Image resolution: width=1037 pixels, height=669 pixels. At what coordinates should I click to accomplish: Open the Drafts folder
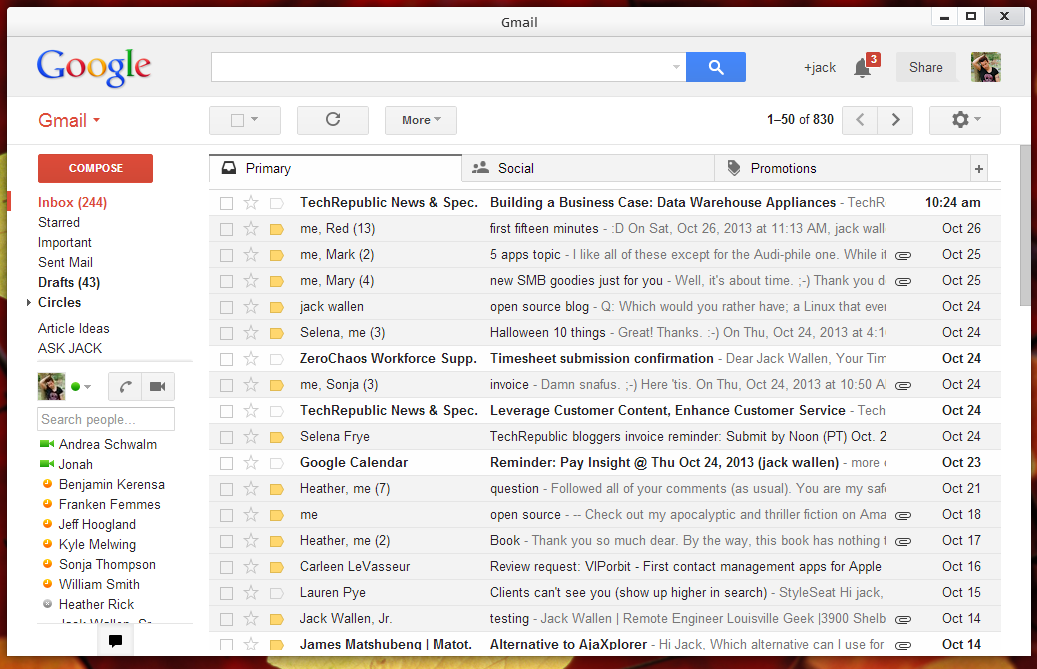69,282
